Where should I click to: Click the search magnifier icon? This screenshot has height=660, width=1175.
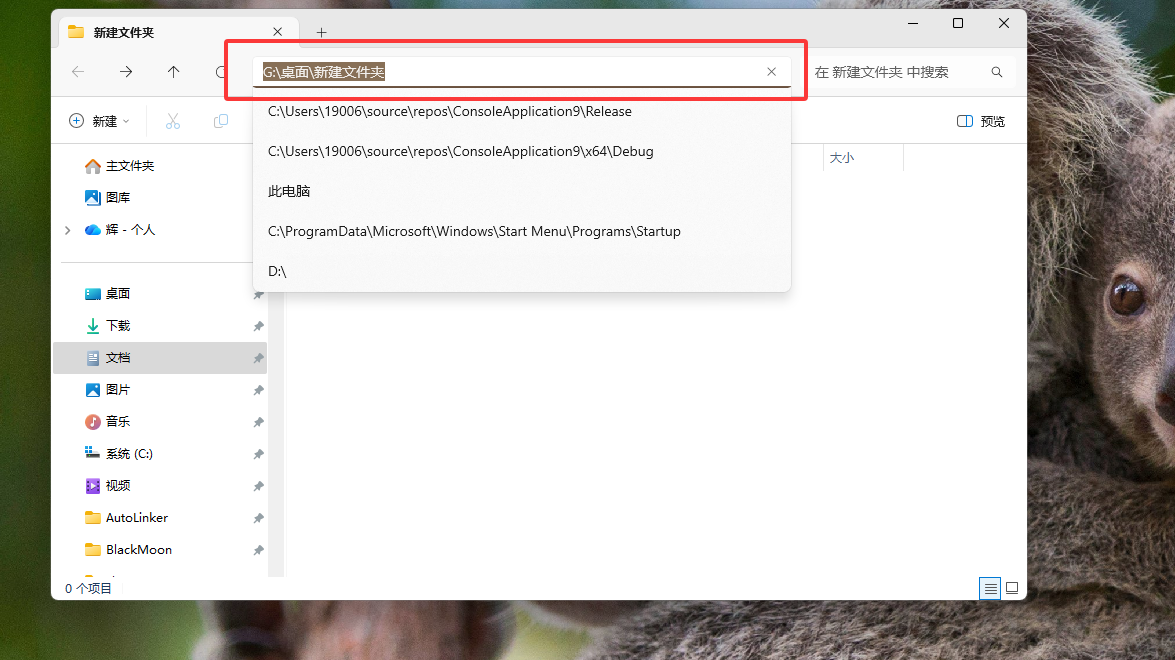(996, 72)
